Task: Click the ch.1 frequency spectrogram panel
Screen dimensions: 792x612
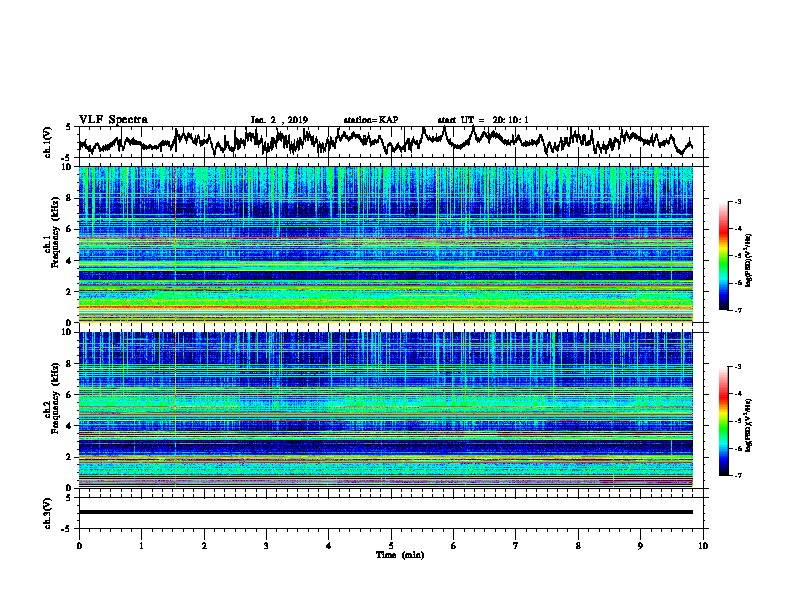Action: point(386,244)
